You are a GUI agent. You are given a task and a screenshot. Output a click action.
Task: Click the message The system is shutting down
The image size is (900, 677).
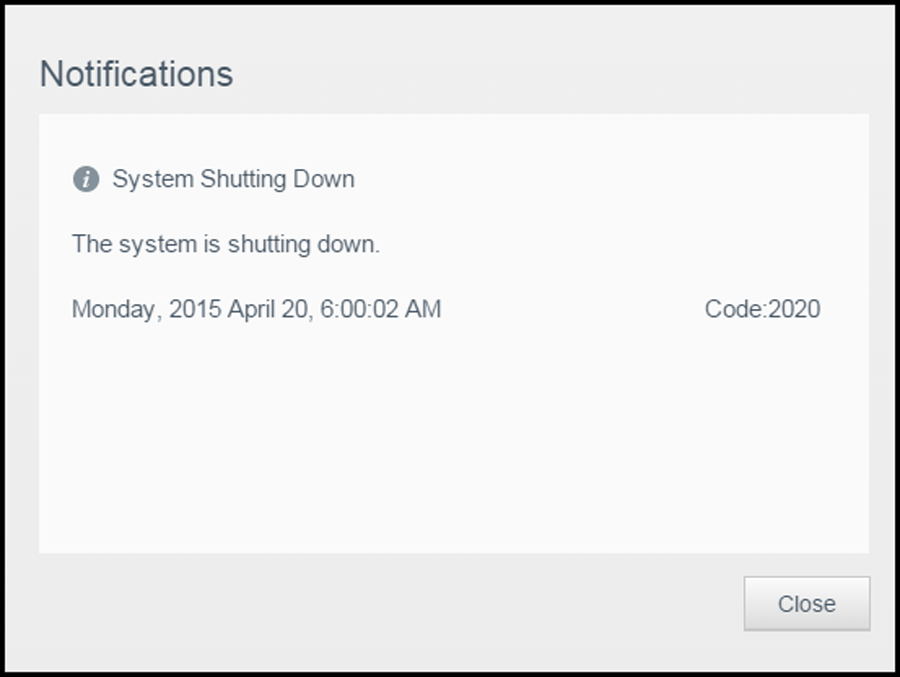[x=226, y=244]
